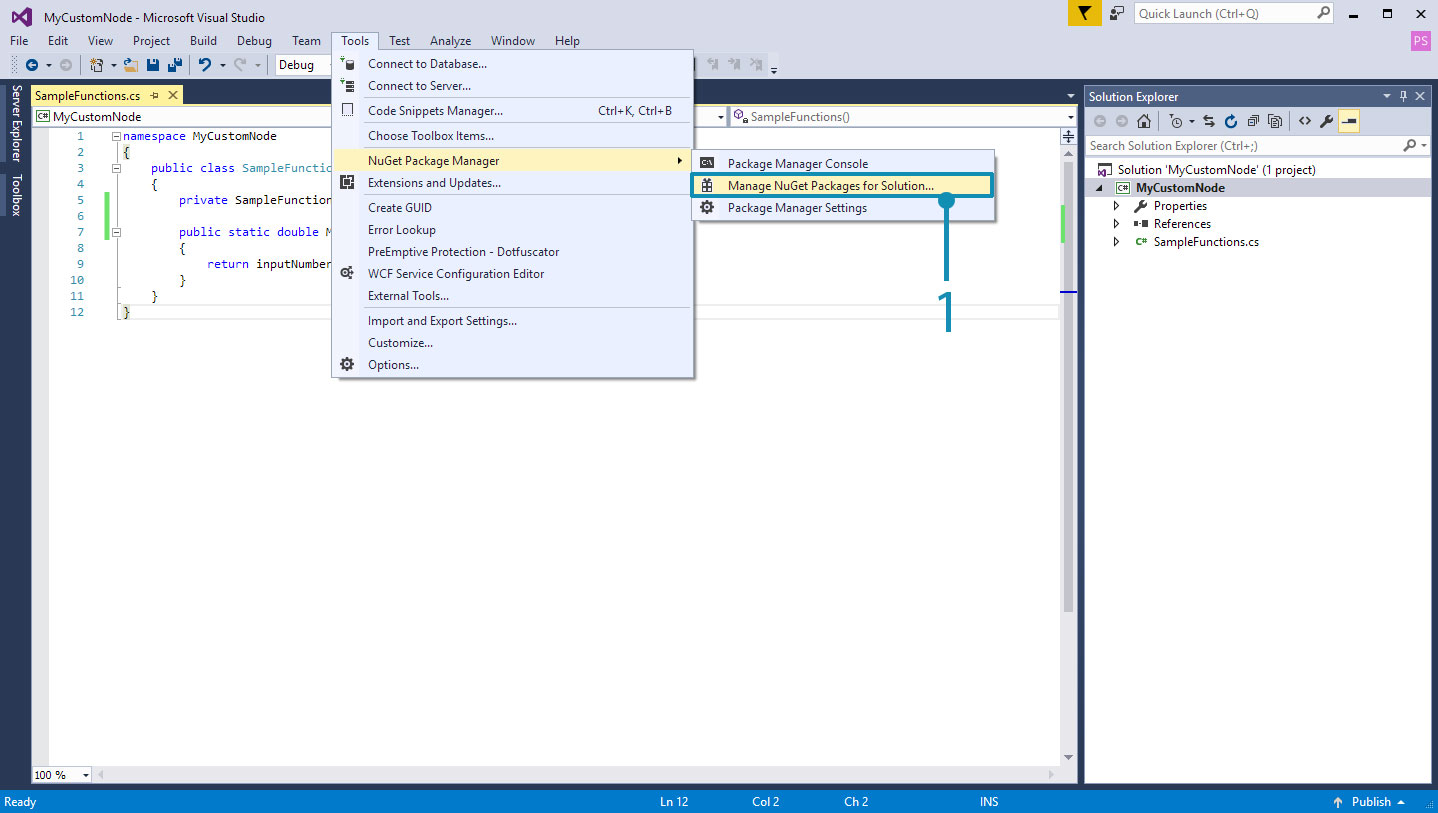1438x813 pixels.
Task: Open the Analyze menu
Action: click(x=450, y=41)
